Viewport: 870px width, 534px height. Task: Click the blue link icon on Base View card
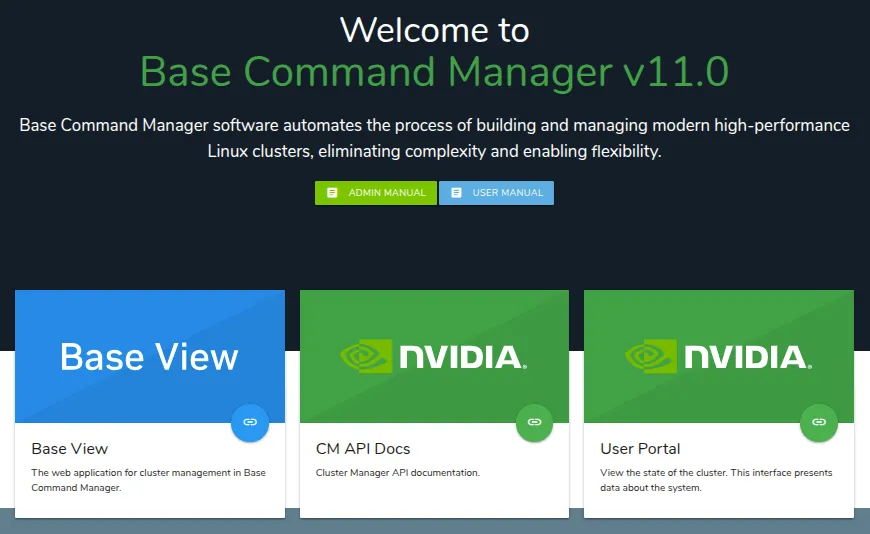coord(250,422)
